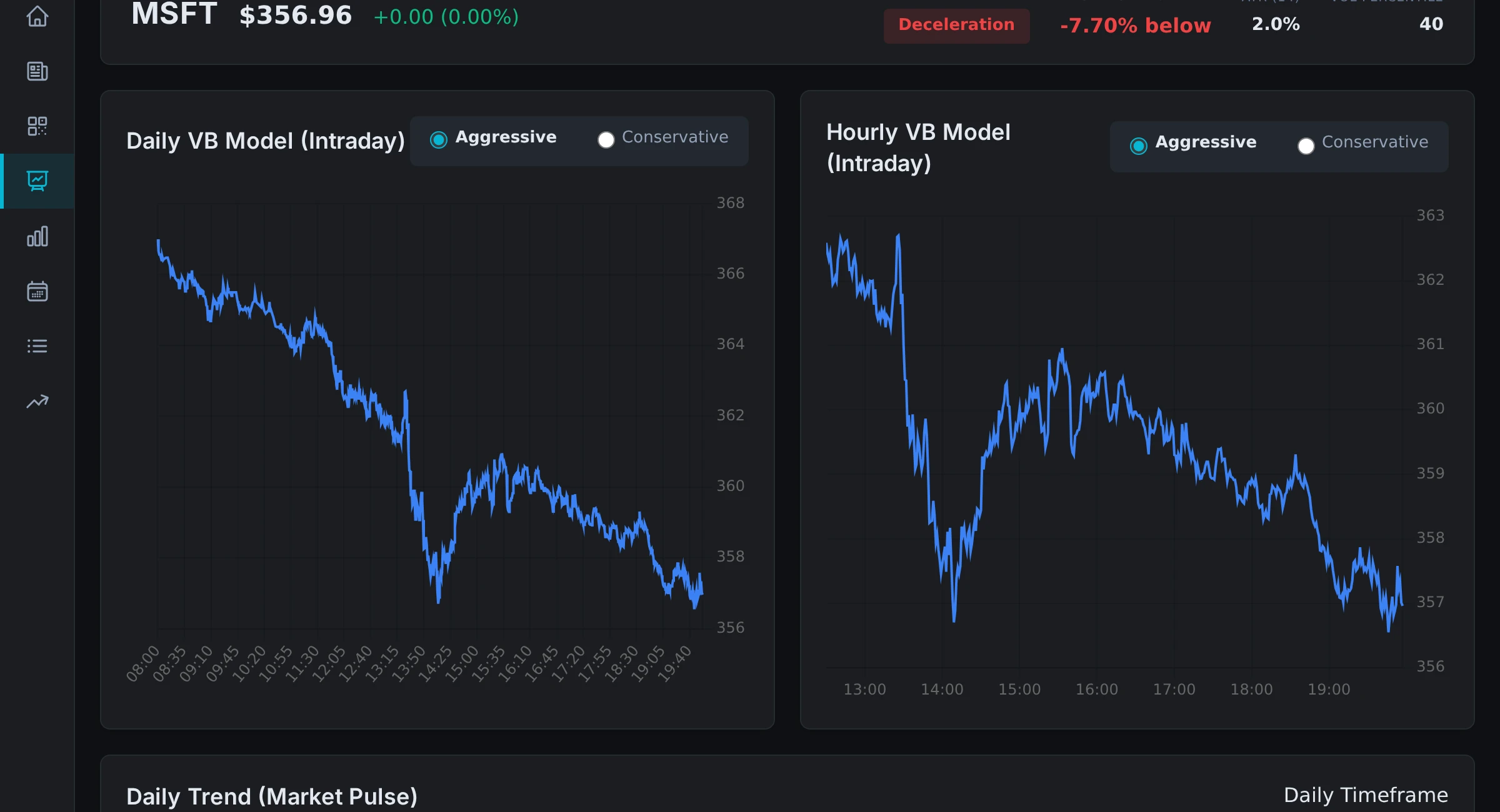Viewport: 1500px width, 812px height.
Task: Click the 19:00 label on hourly chart
Action: pos(1329,690)
